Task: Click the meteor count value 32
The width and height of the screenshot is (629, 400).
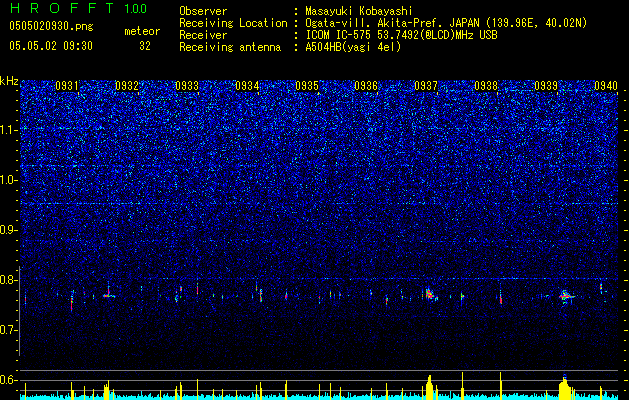Action: click(145, 46)
